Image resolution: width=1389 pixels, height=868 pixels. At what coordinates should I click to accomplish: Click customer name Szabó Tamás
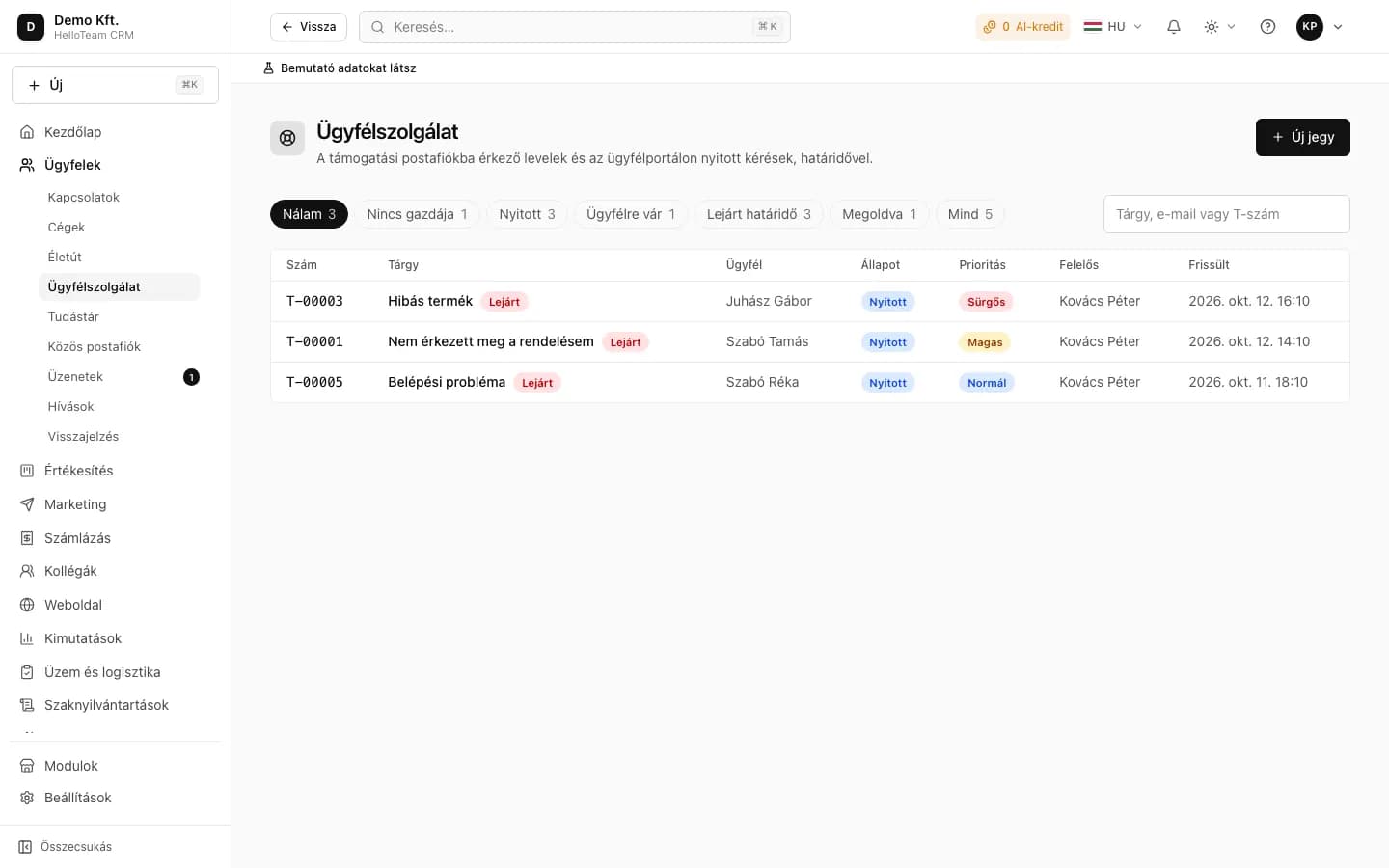tap(767, 341)
